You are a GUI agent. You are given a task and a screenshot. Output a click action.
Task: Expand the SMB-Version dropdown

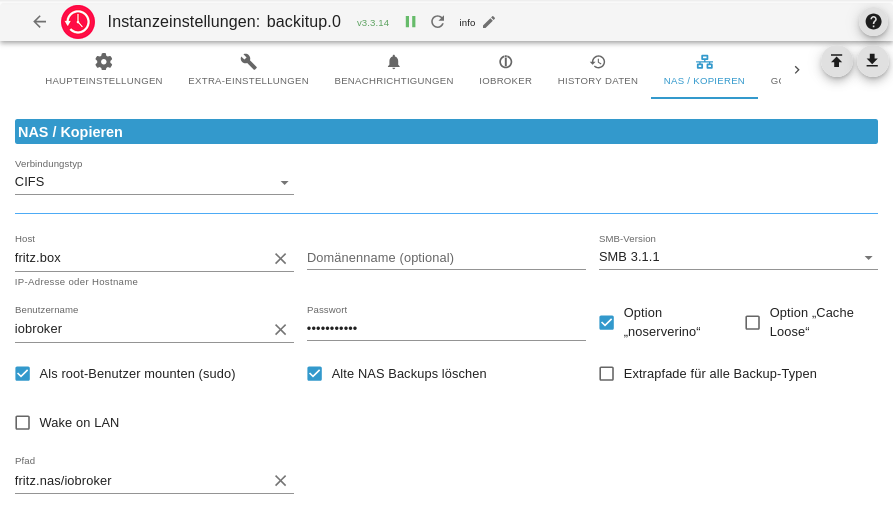(737, 257)
